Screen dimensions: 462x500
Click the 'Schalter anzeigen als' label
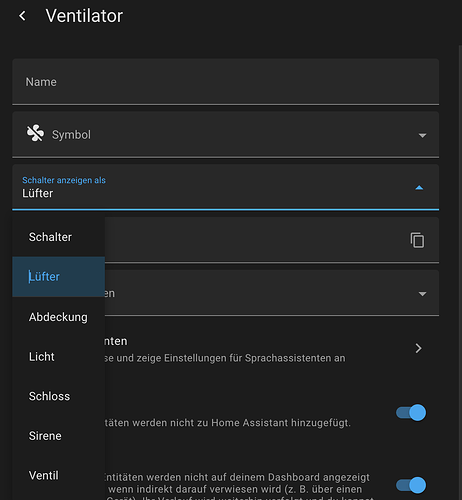(x=64, y=180)
